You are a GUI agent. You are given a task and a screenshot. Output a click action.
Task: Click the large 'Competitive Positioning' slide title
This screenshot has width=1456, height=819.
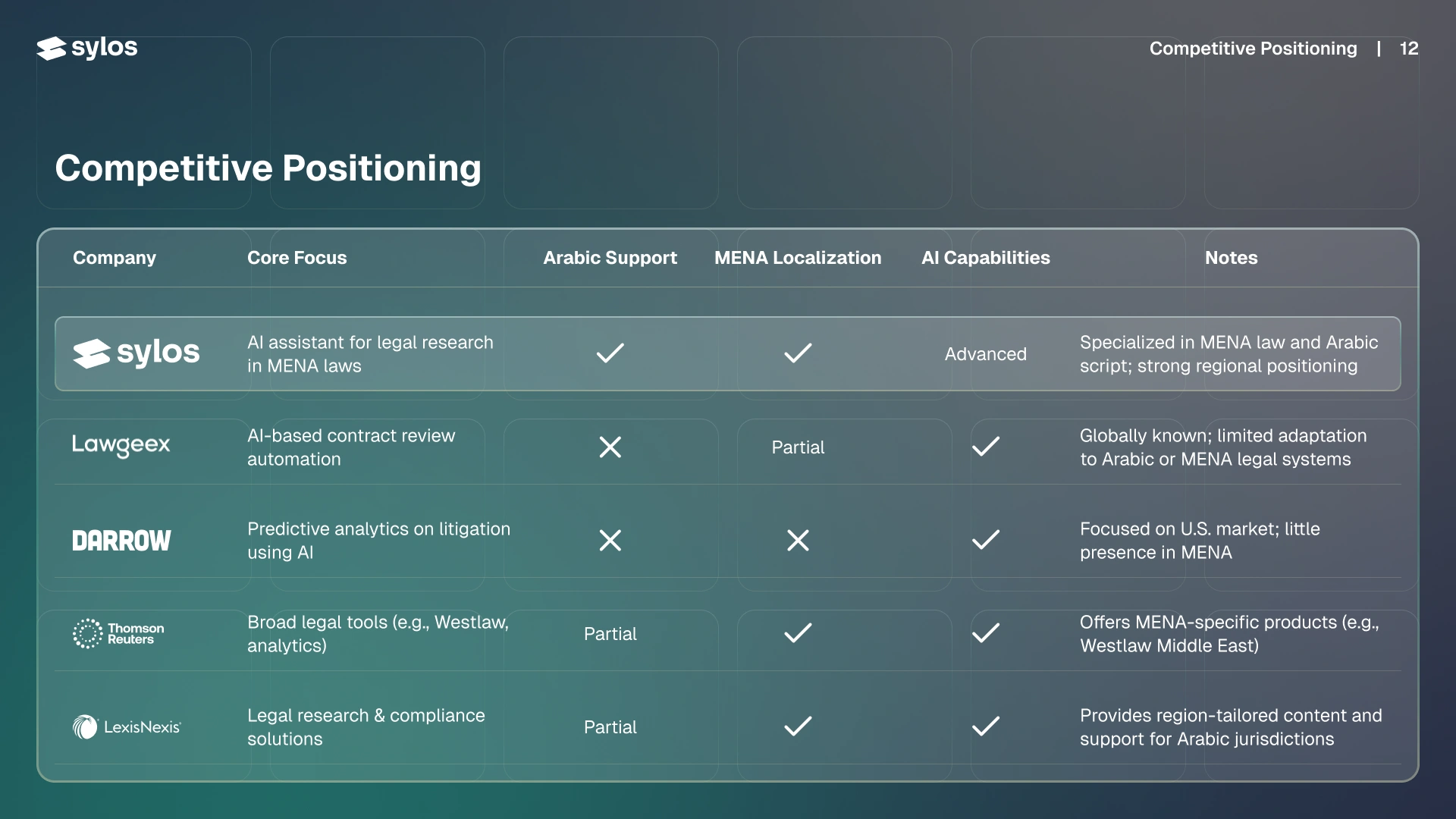[268, 168]
